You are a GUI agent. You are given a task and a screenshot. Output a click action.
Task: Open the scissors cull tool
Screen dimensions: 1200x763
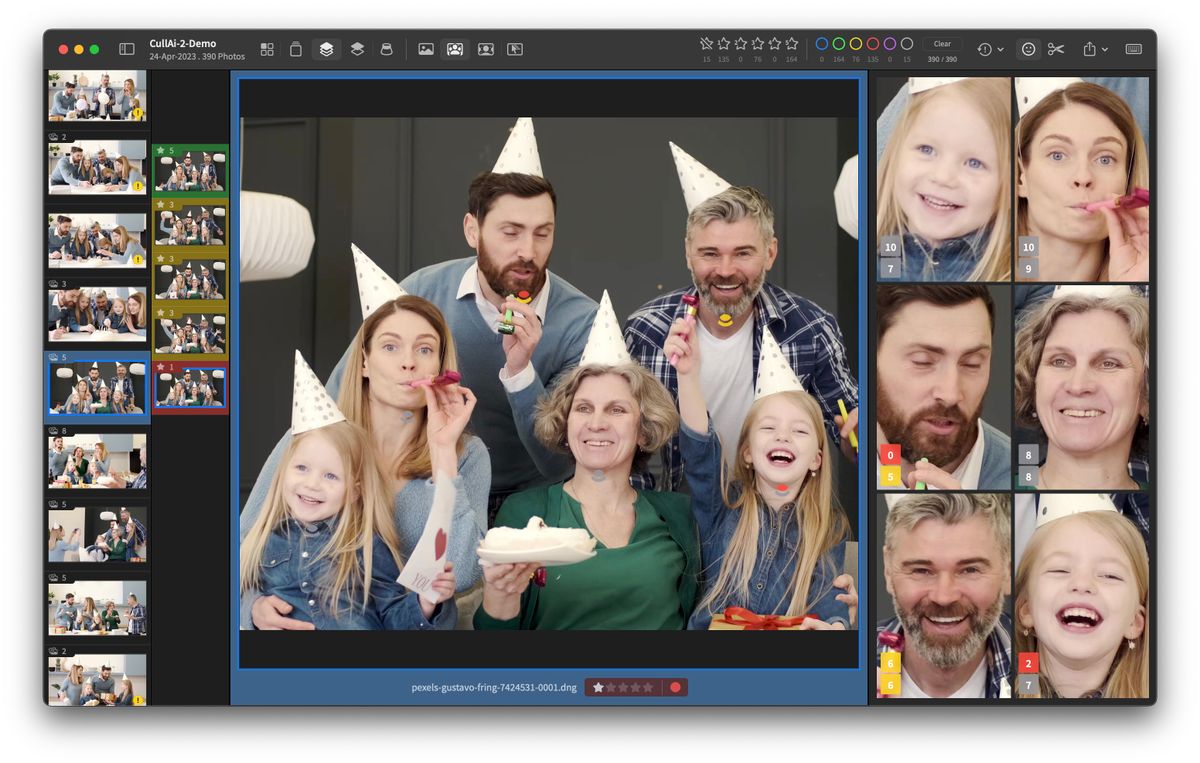[1056, 49]
